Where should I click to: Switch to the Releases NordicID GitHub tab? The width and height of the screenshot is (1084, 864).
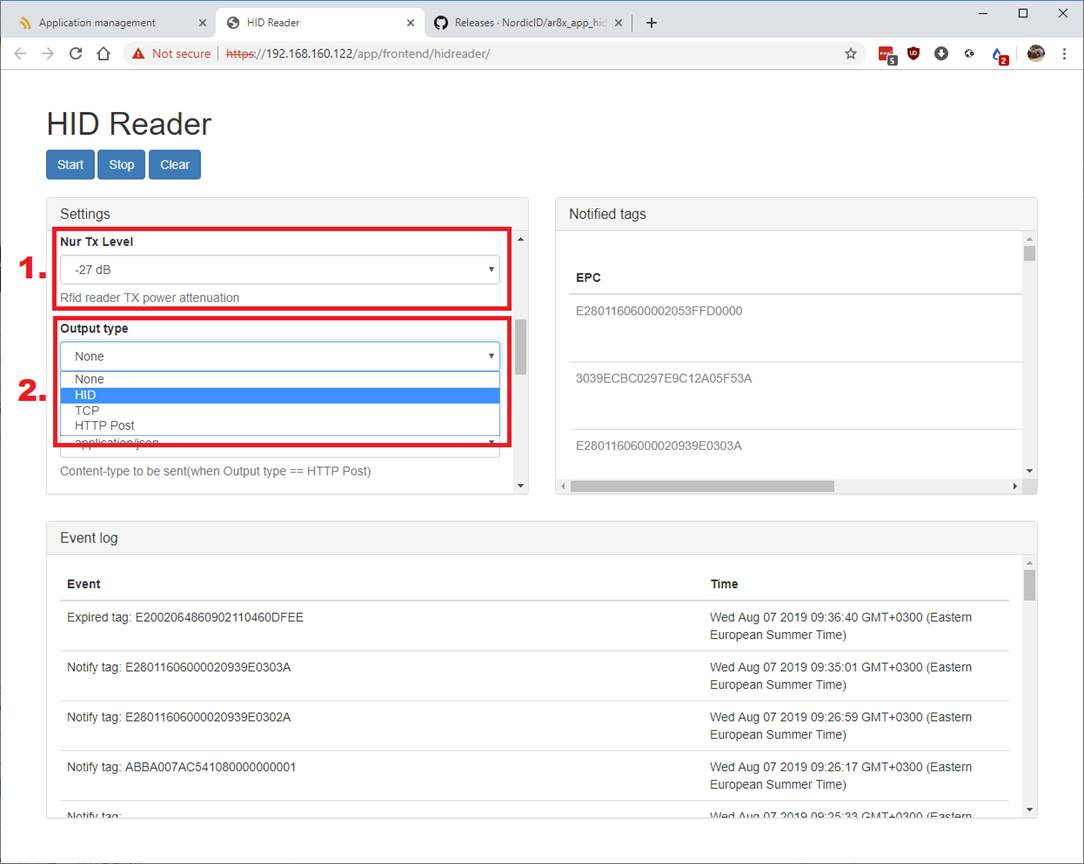point(528,23)
